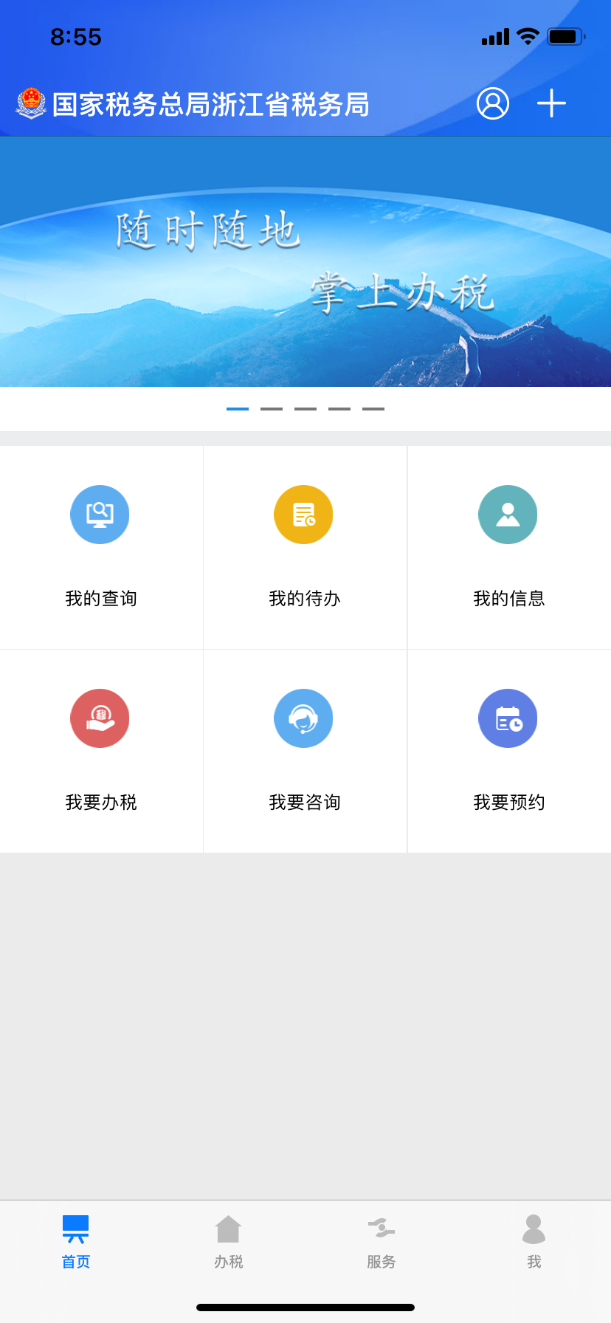The image size is (611, 1323).
Task: Switch to the 我 profile tab
Action: tap(534, 1242)
